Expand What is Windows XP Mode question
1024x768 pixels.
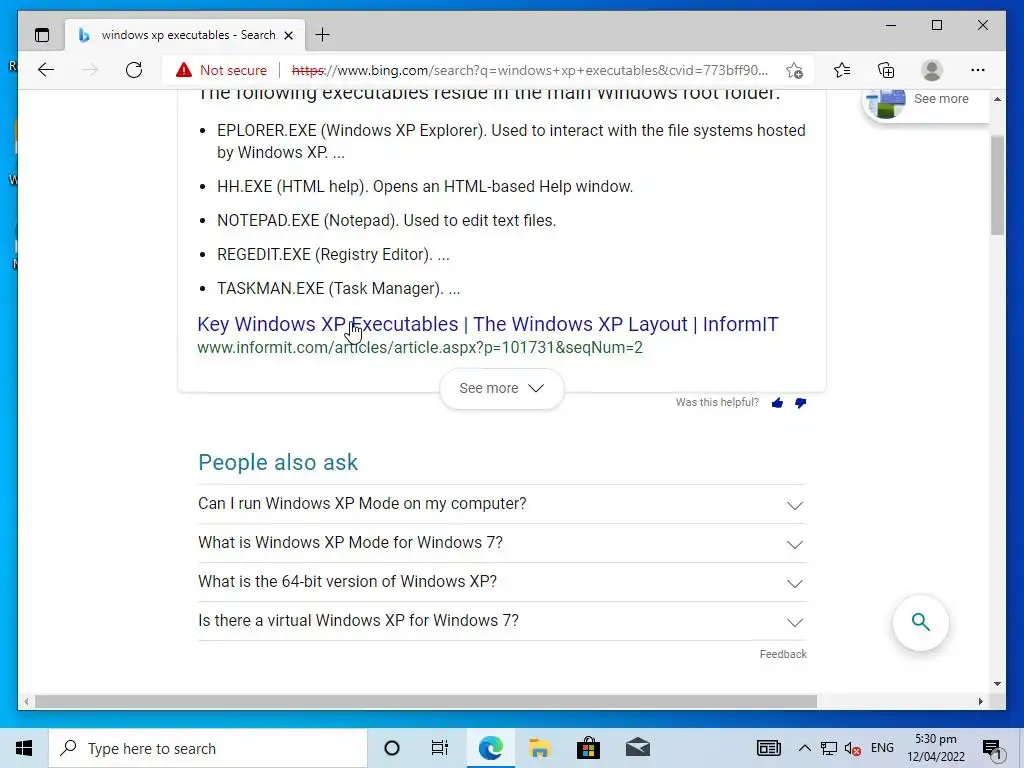(x=502, y=543)
